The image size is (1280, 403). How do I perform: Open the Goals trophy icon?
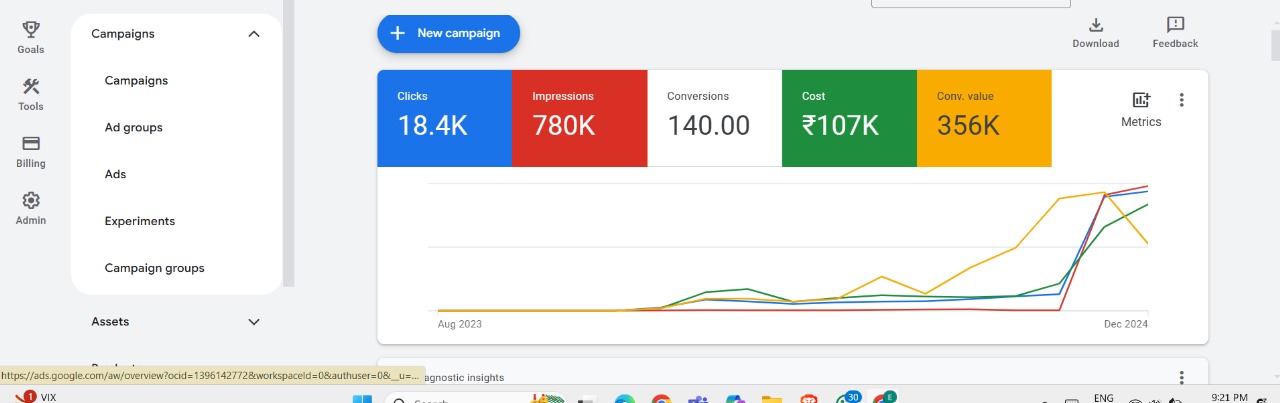click(30, 30)
